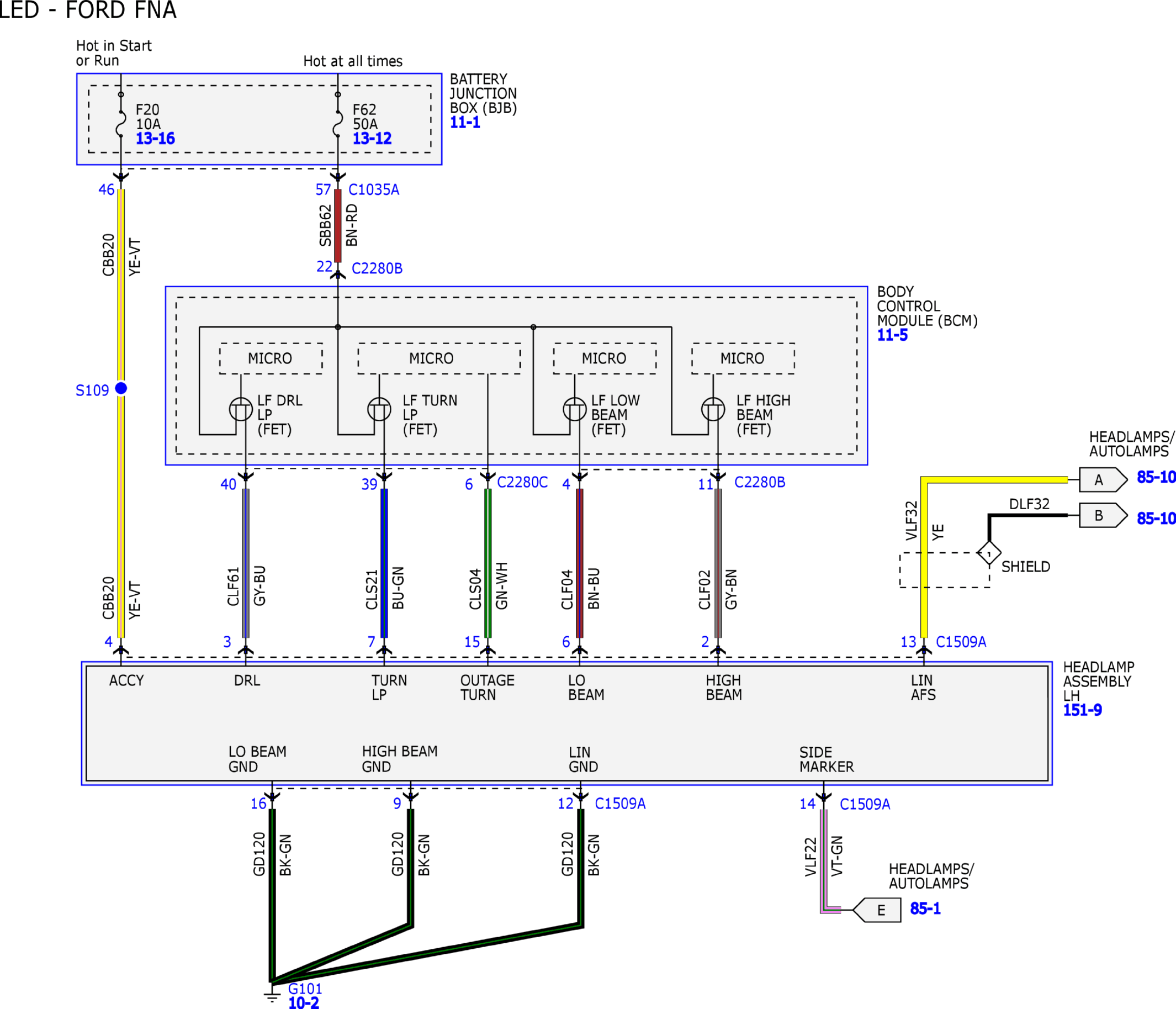
Task: Click the BATTERY JUNCTION BOX (BJB) title
Action: [483, 94]
